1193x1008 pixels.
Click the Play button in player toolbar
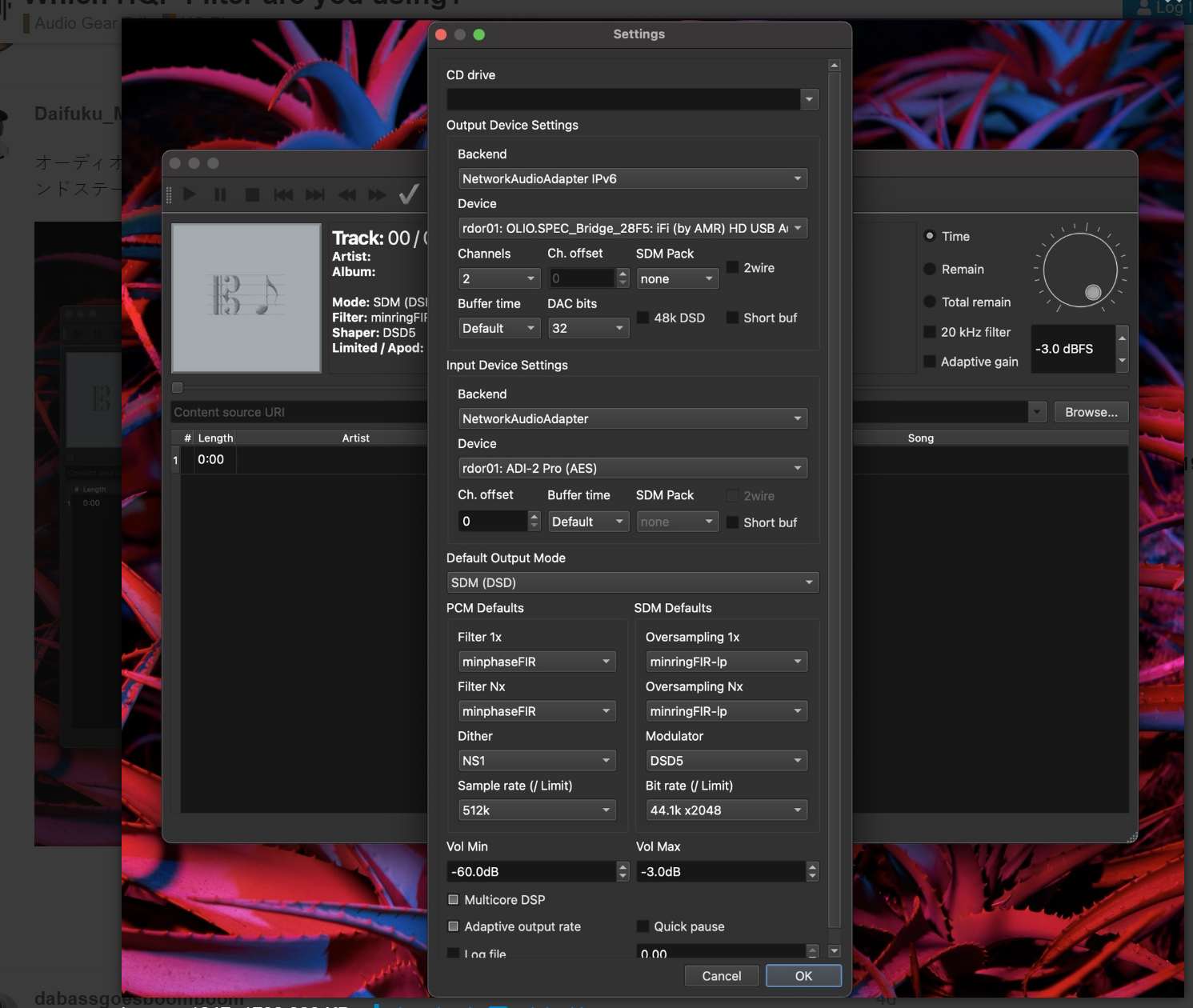point(190,194)
